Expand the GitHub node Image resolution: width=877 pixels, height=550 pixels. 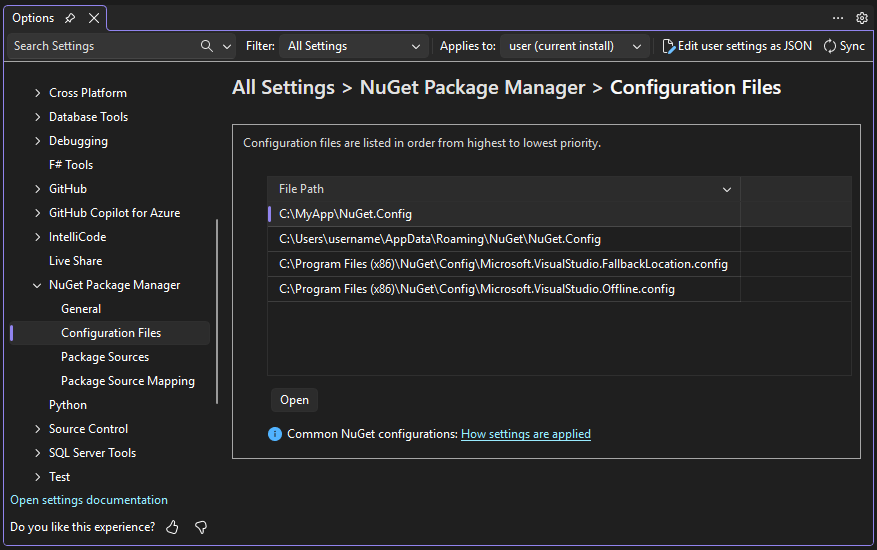pyautogui.click(x=37, y=189)
